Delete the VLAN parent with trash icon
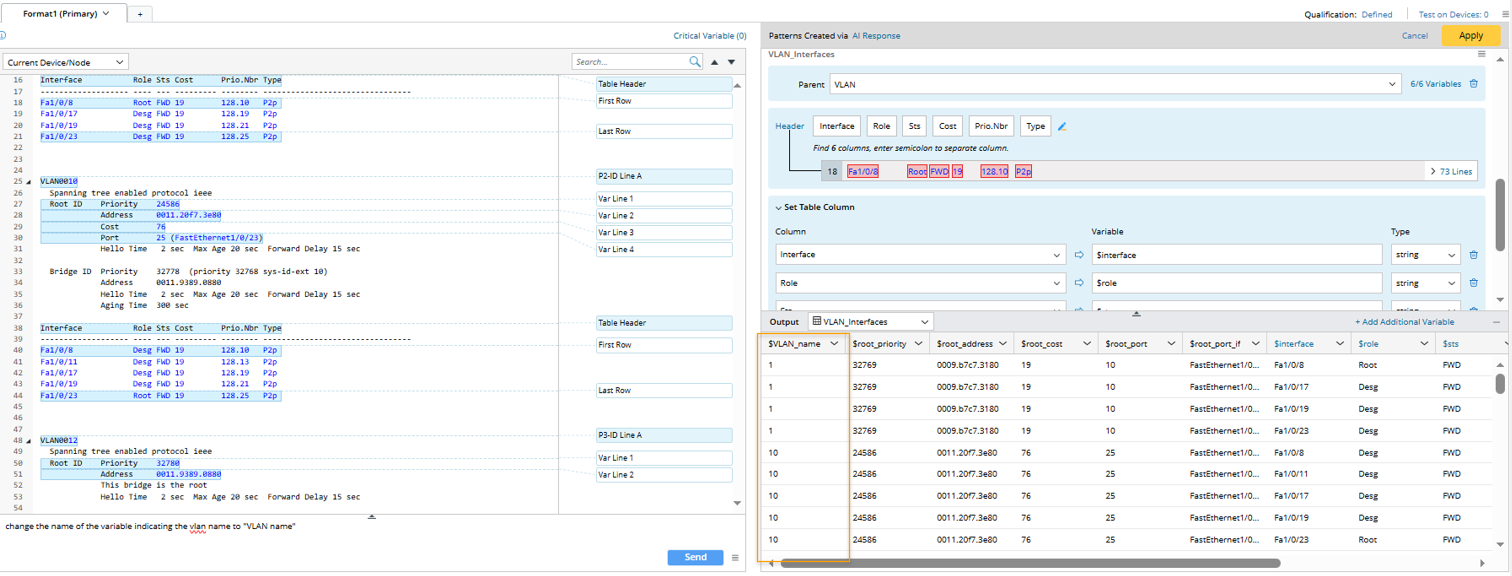The height and width of the screenshot is (576, 1512). click(x=1473, y=84)
